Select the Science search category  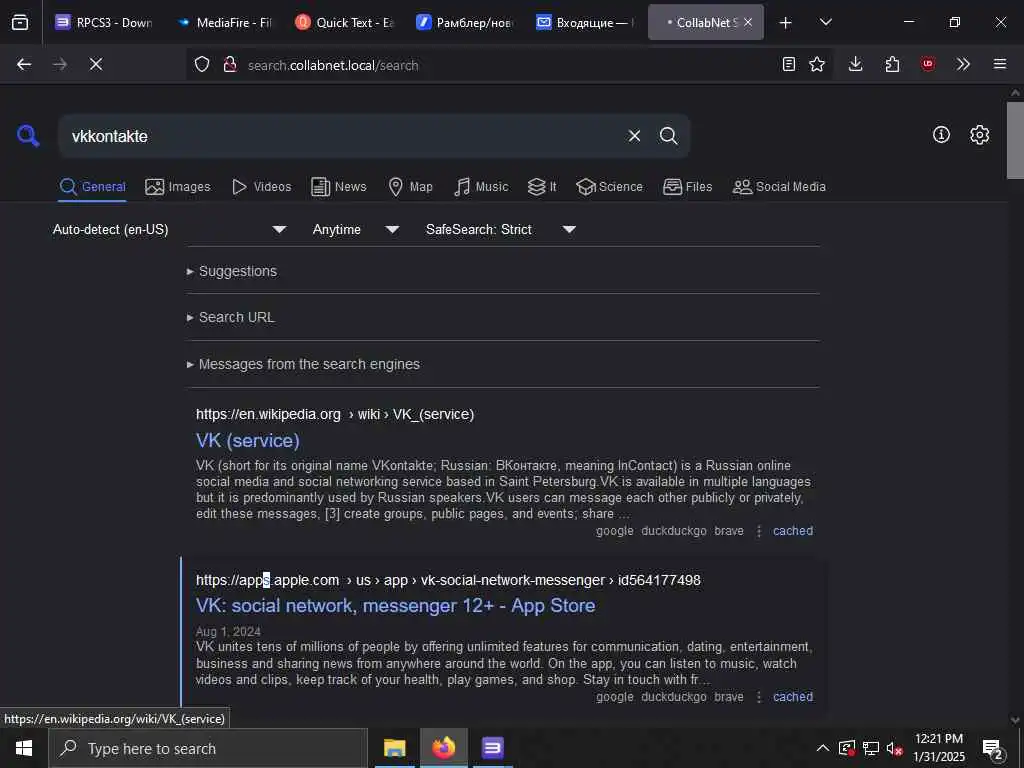(x=609, y=187)
